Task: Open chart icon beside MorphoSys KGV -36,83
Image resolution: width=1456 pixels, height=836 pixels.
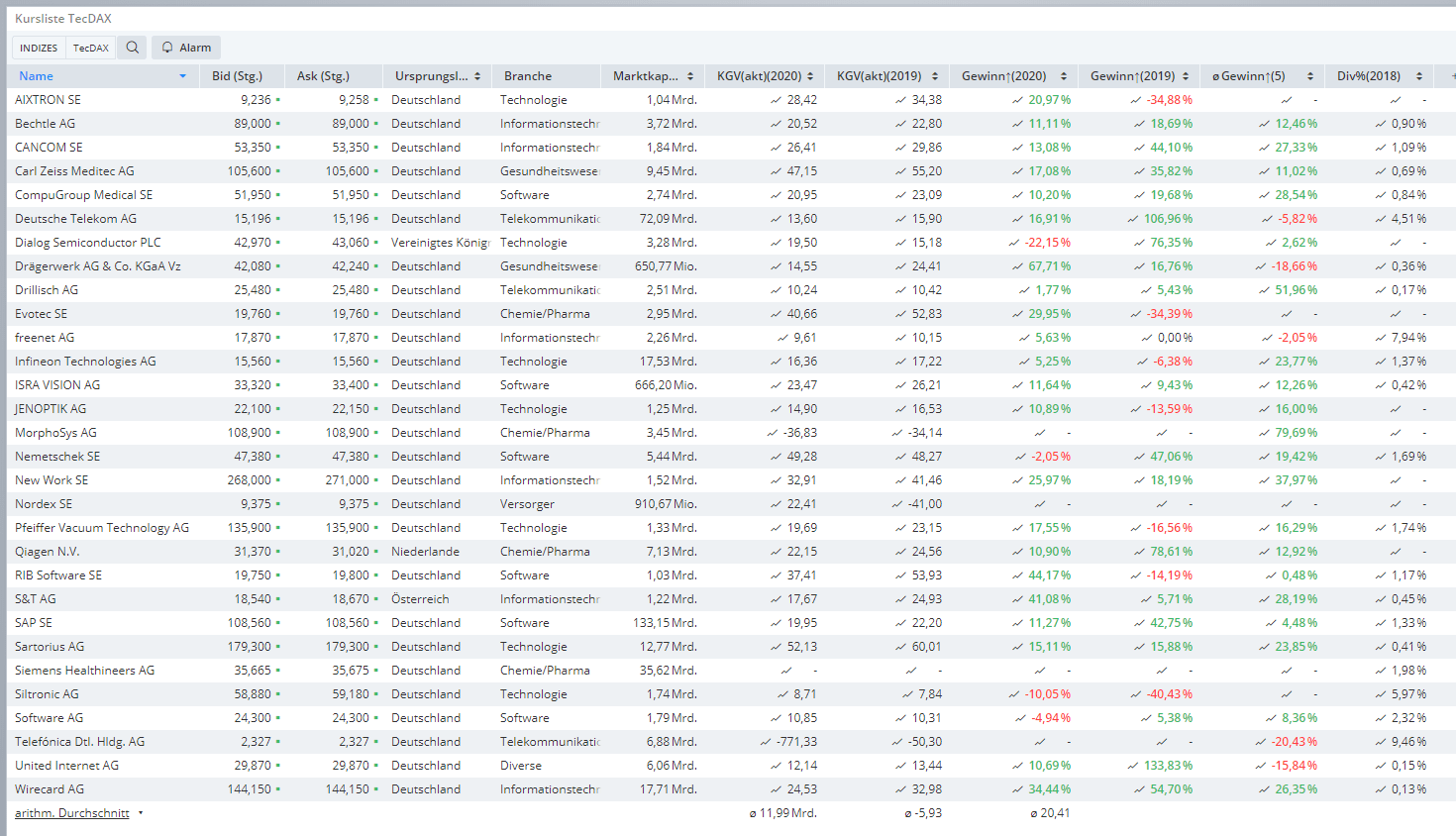Action: pos(773,433)
